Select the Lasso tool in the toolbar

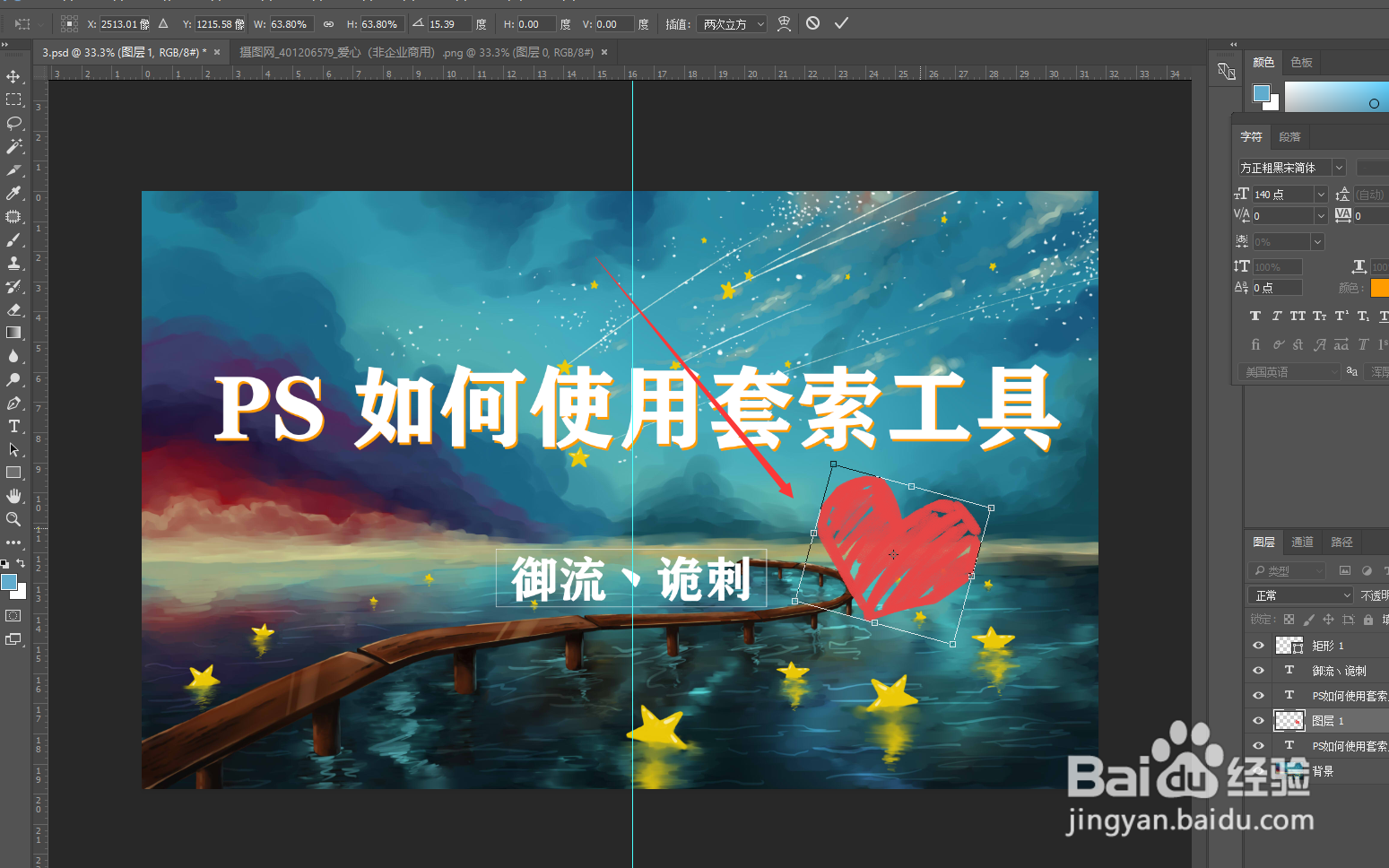(x=14, y=123)
